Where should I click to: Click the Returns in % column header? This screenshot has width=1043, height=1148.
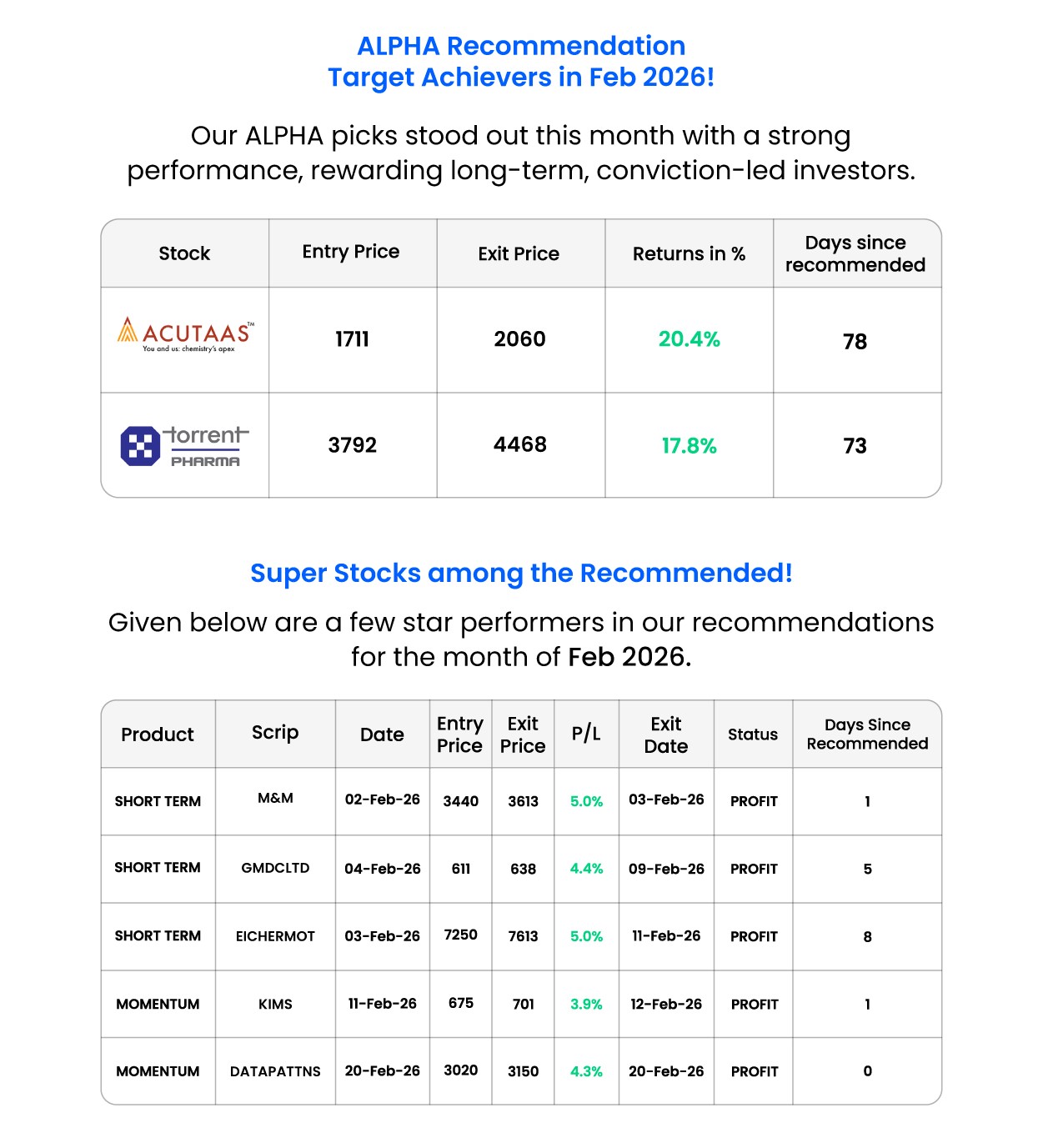(x=689, y=253)
